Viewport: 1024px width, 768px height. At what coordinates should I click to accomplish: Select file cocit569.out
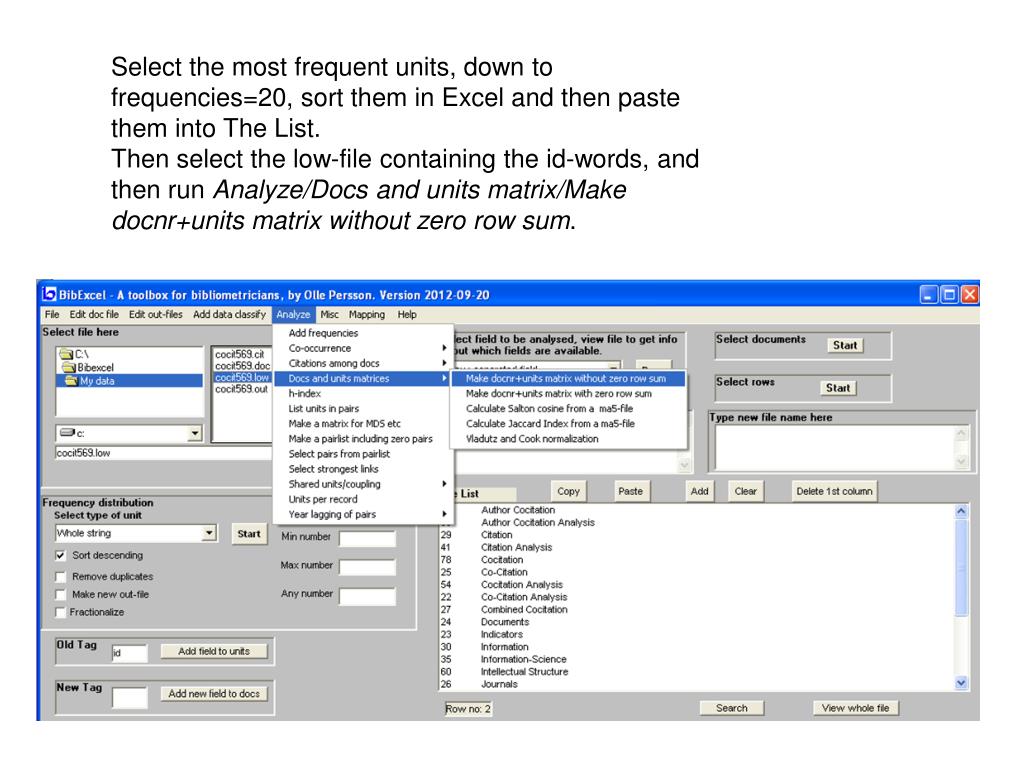[x=241, y=389]
